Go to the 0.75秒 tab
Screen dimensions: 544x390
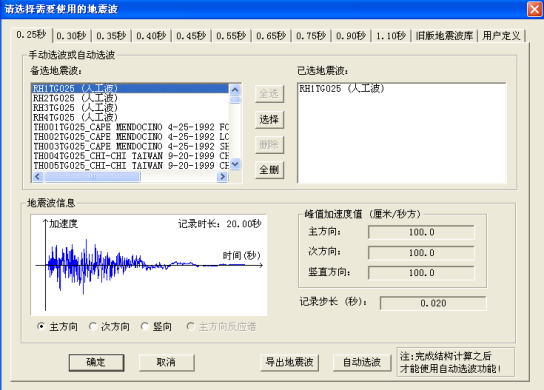pyautogui.click(x=311, y=36)
